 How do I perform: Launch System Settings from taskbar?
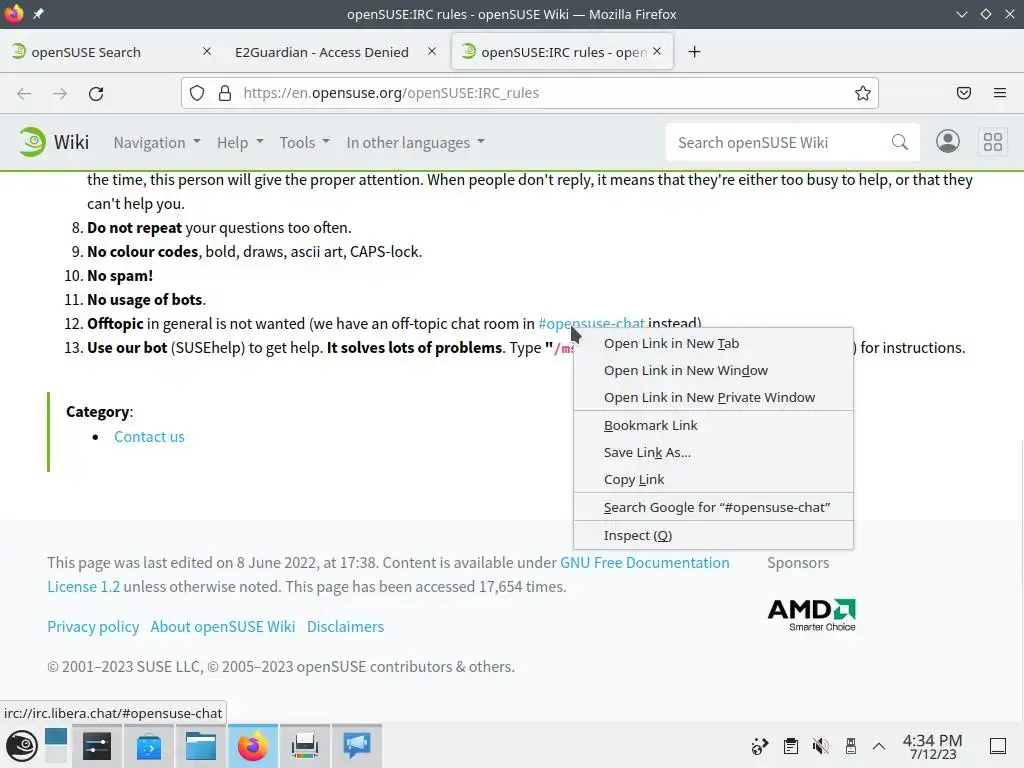(97, 746)
